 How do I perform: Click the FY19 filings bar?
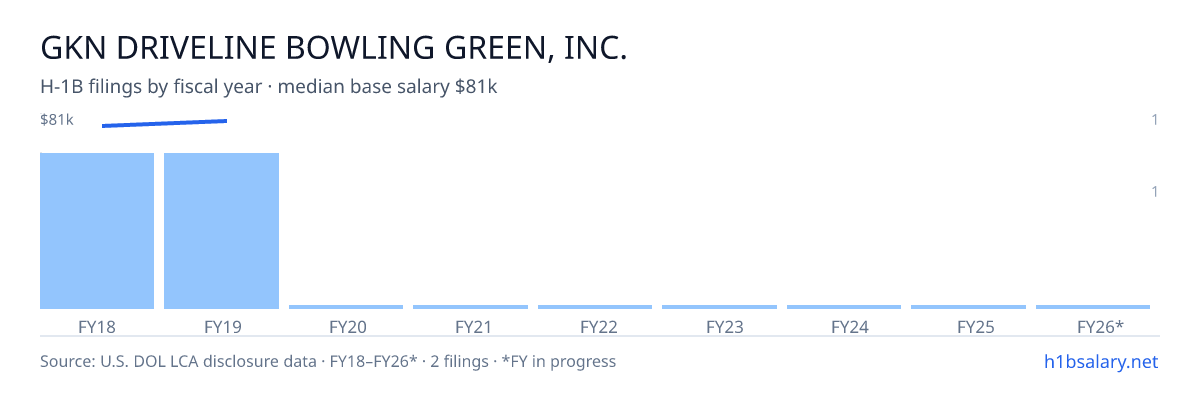[221, 231]
